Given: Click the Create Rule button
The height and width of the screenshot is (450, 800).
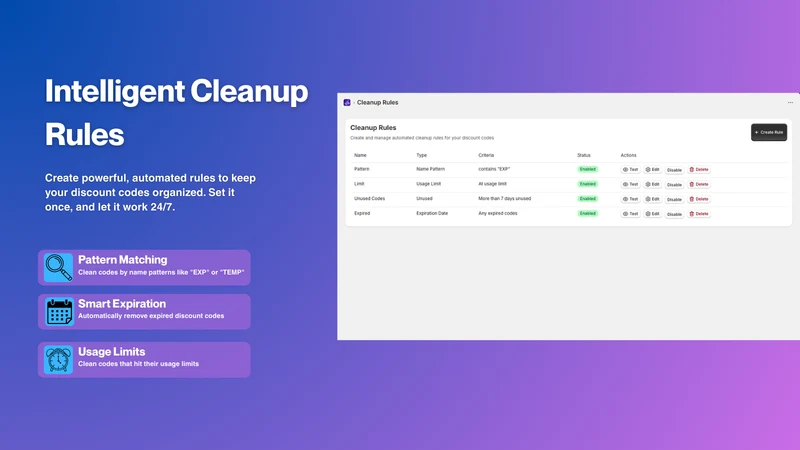Looking at the screenshot, I should (x=769, y=132).
